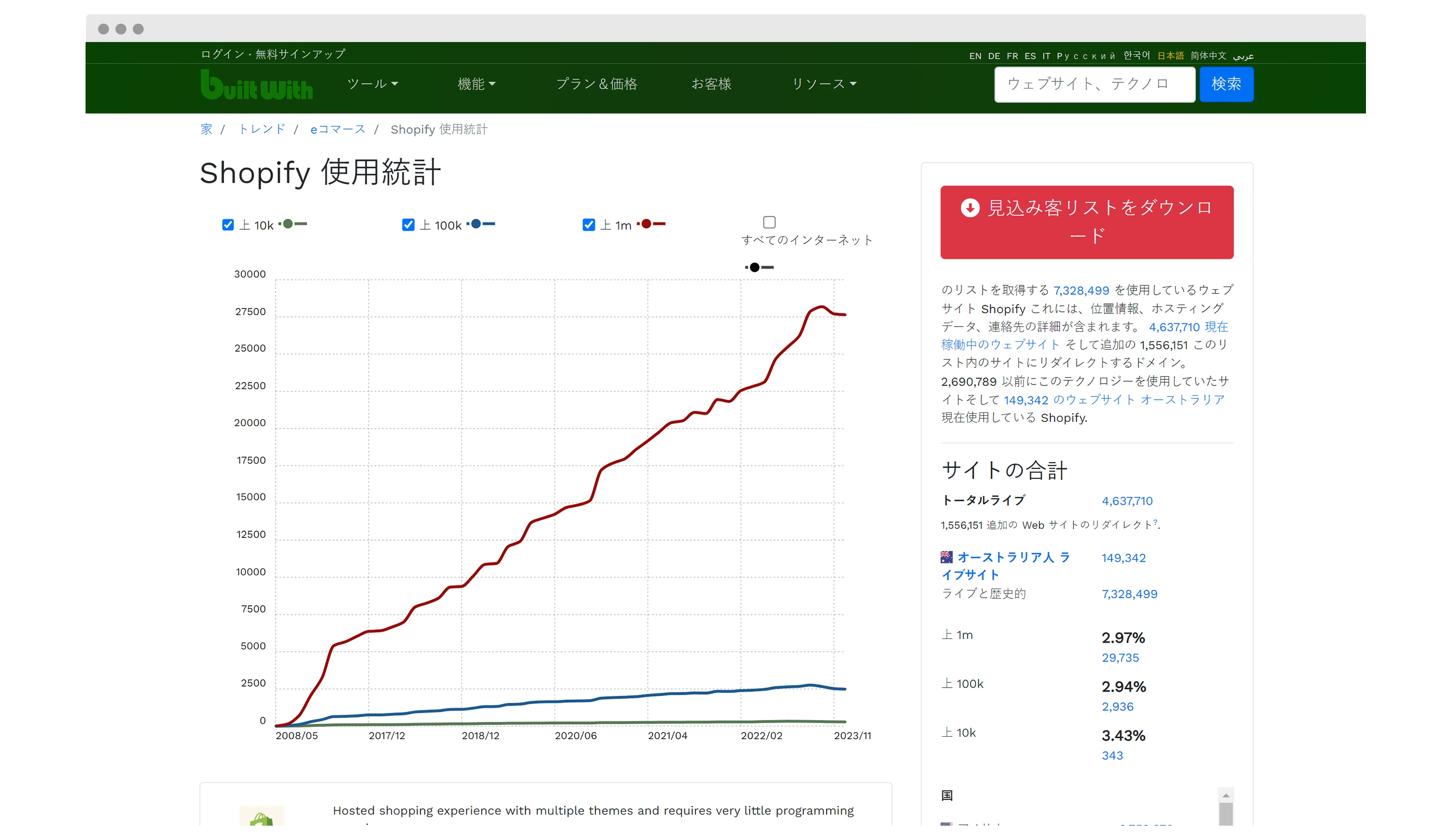1452x840 pixels.
Task: Uncheck the 上 100k checkbox
Action: [x=408, y=225]
